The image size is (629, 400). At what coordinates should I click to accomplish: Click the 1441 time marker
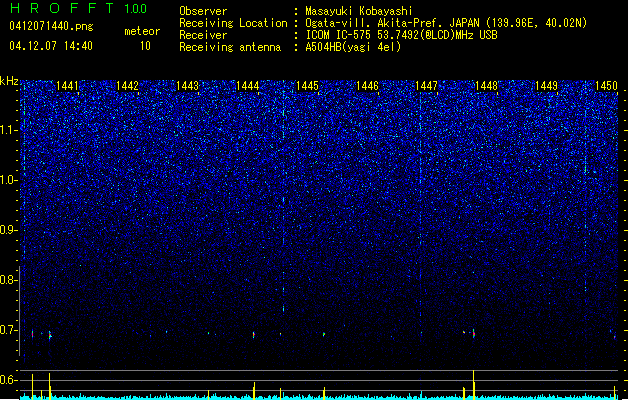pos(67,86)
